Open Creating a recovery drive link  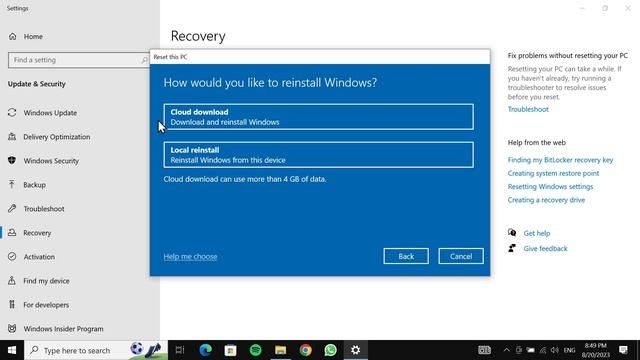pos(546,200)
